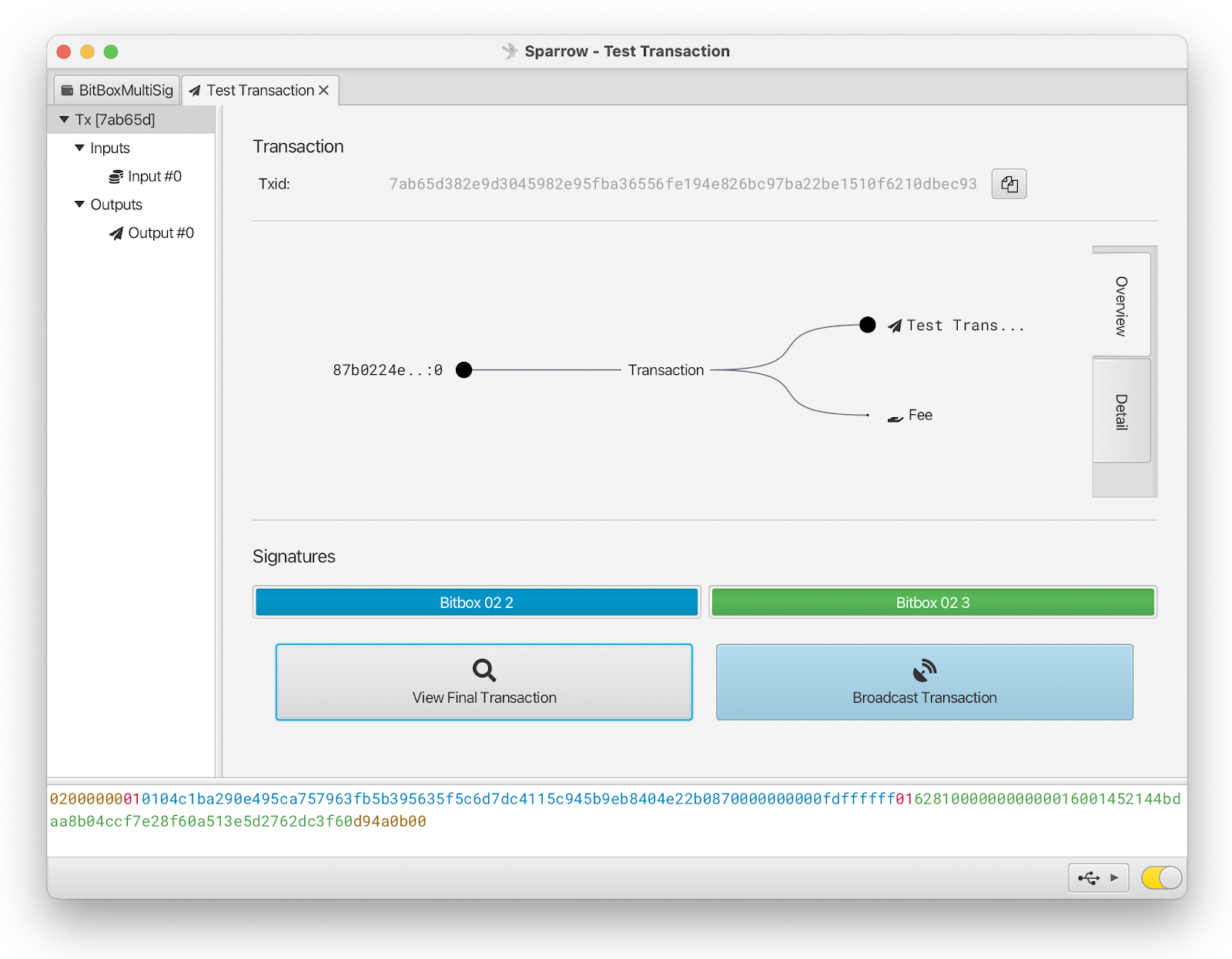Collapse the Inputs tree section
The height and width of the screenshot is (959, 1232).
click(x=79, y=148)
